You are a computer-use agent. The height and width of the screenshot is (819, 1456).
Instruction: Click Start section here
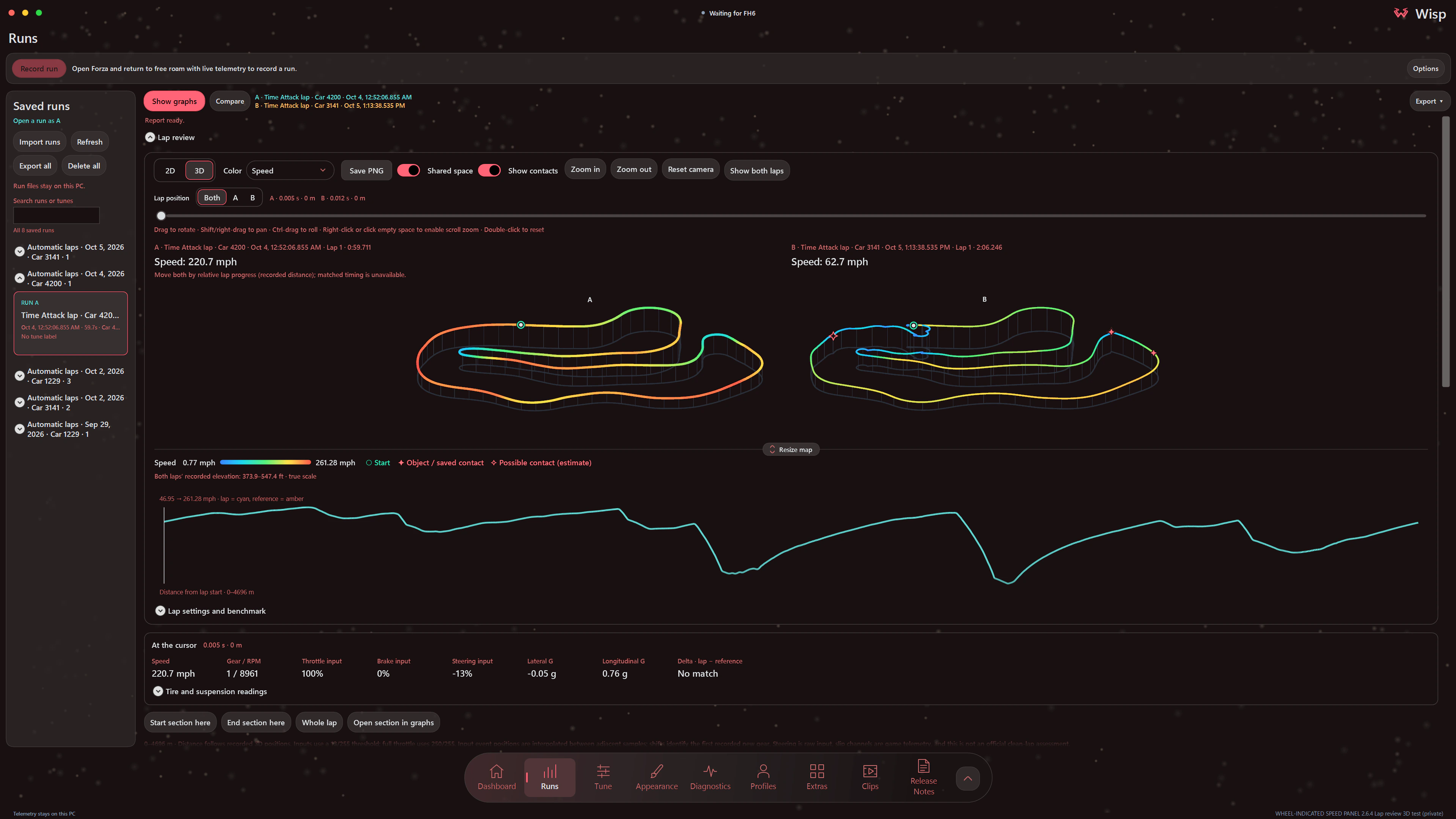tap(180, 722)
